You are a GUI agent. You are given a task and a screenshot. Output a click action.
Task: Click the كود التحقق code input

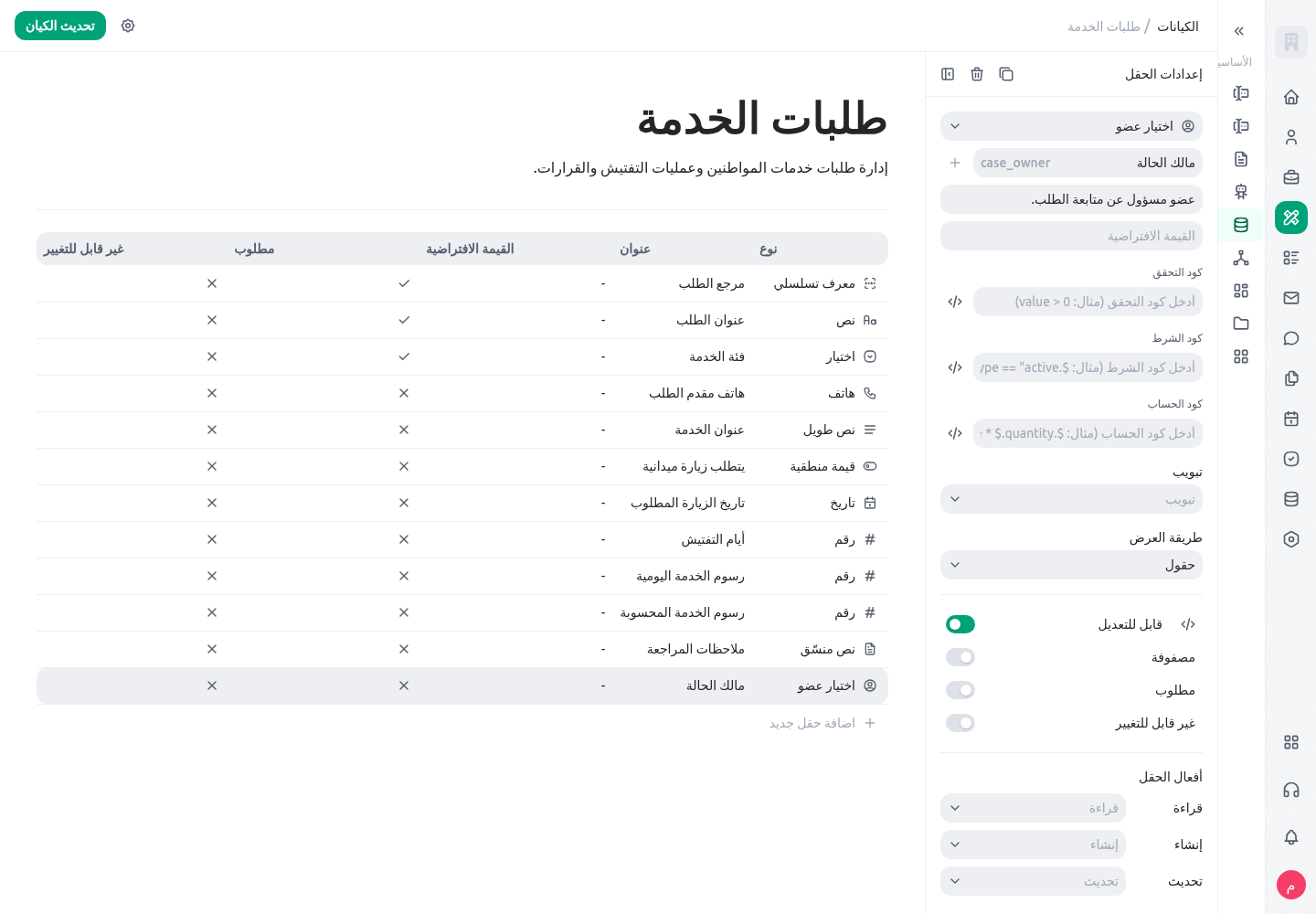[x=1088, y=302]
